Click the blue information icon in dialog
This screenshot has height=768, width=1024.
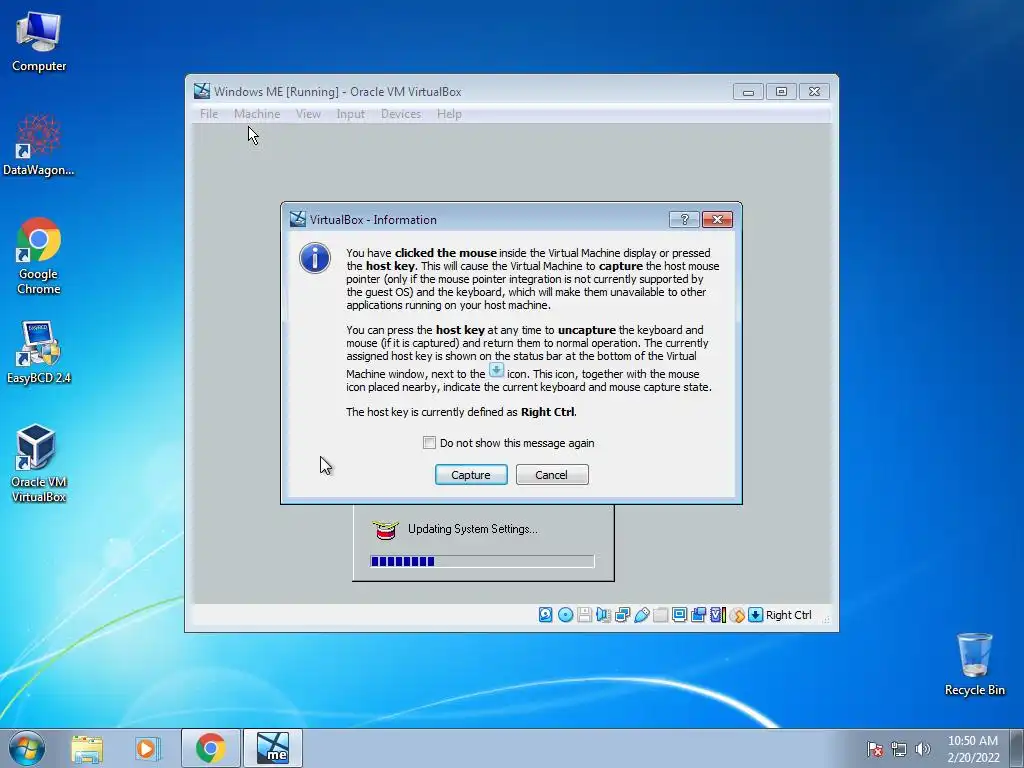pyautogui.click(x=315, y=258)
